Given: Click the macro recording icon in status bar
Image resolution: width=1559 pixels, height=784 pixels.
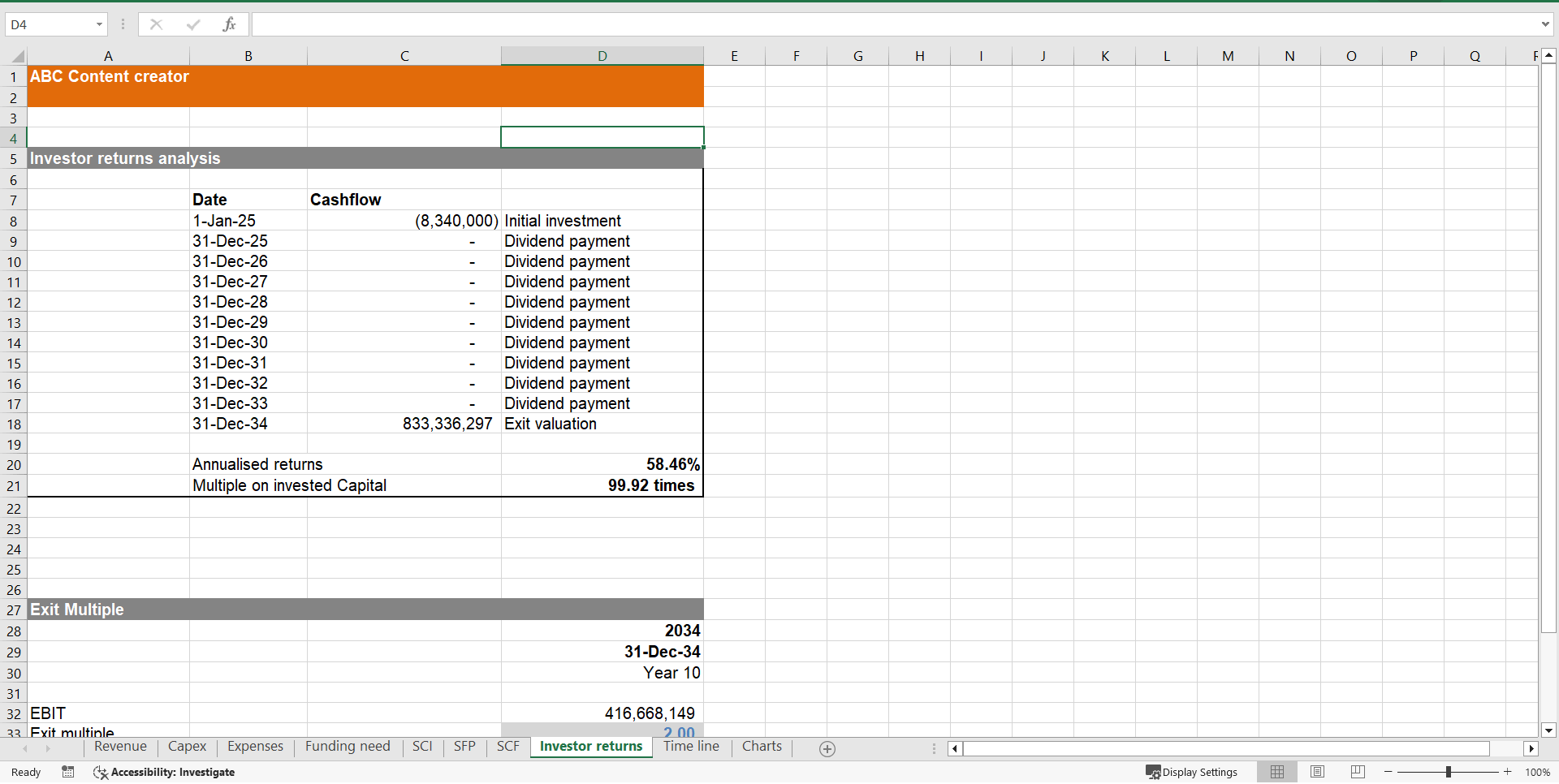Looking at the screenshot, I should click(x=68, y=772).
